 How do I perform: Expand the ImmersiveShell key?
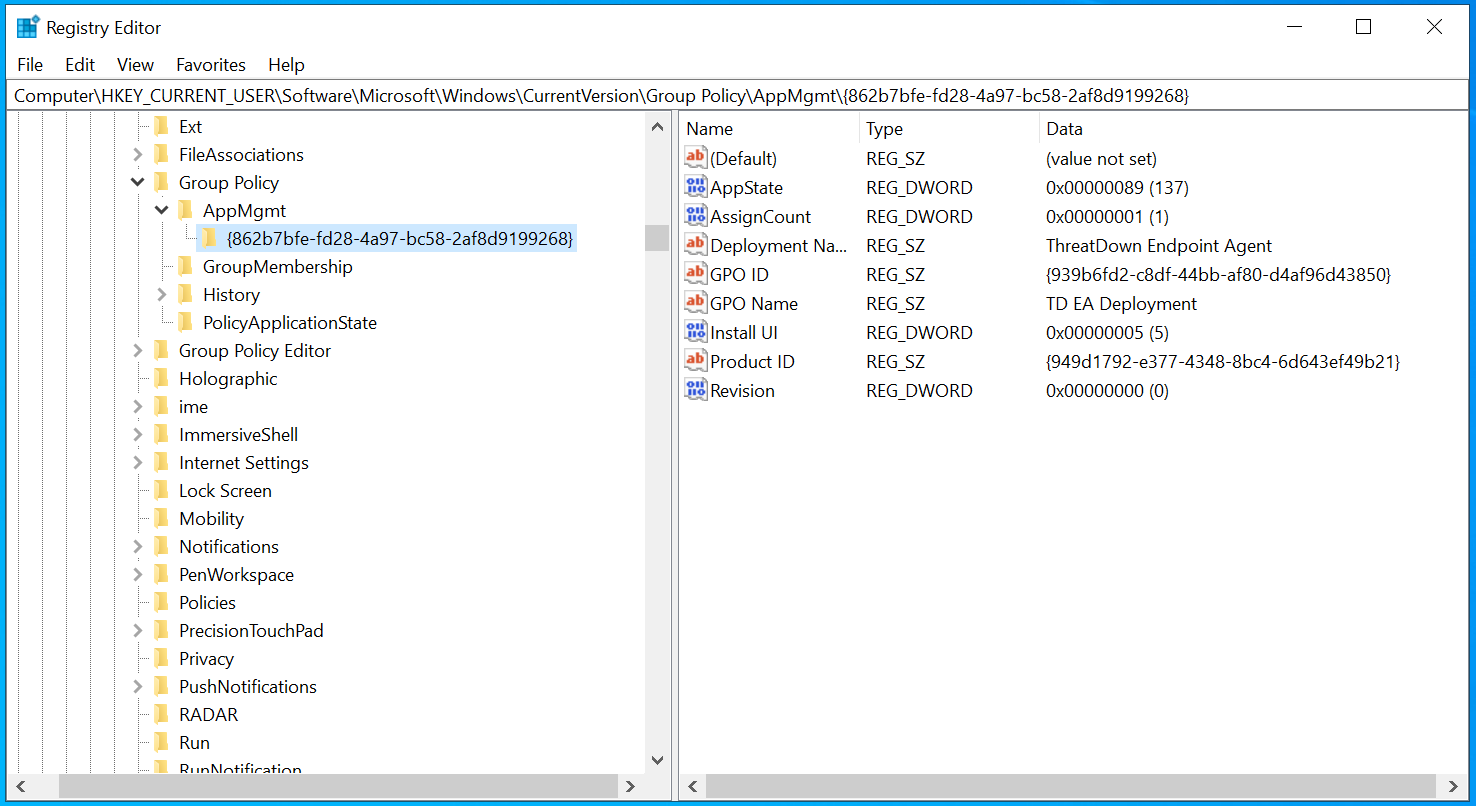click(x=138, y=434)
